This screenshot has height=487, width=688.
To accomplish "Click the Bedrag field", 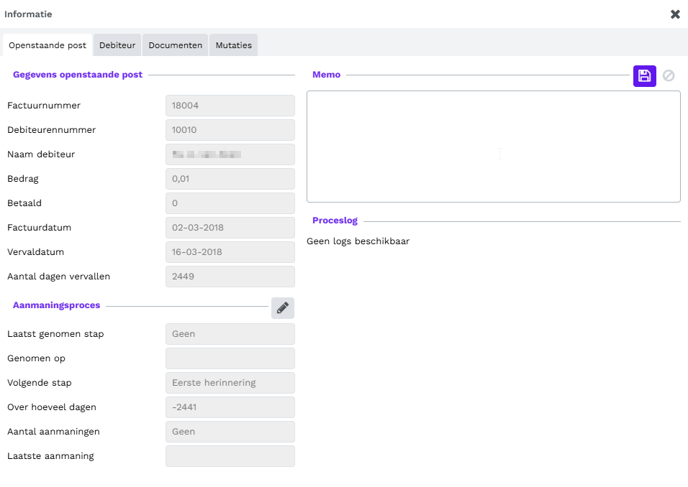I will coord(229,179).
